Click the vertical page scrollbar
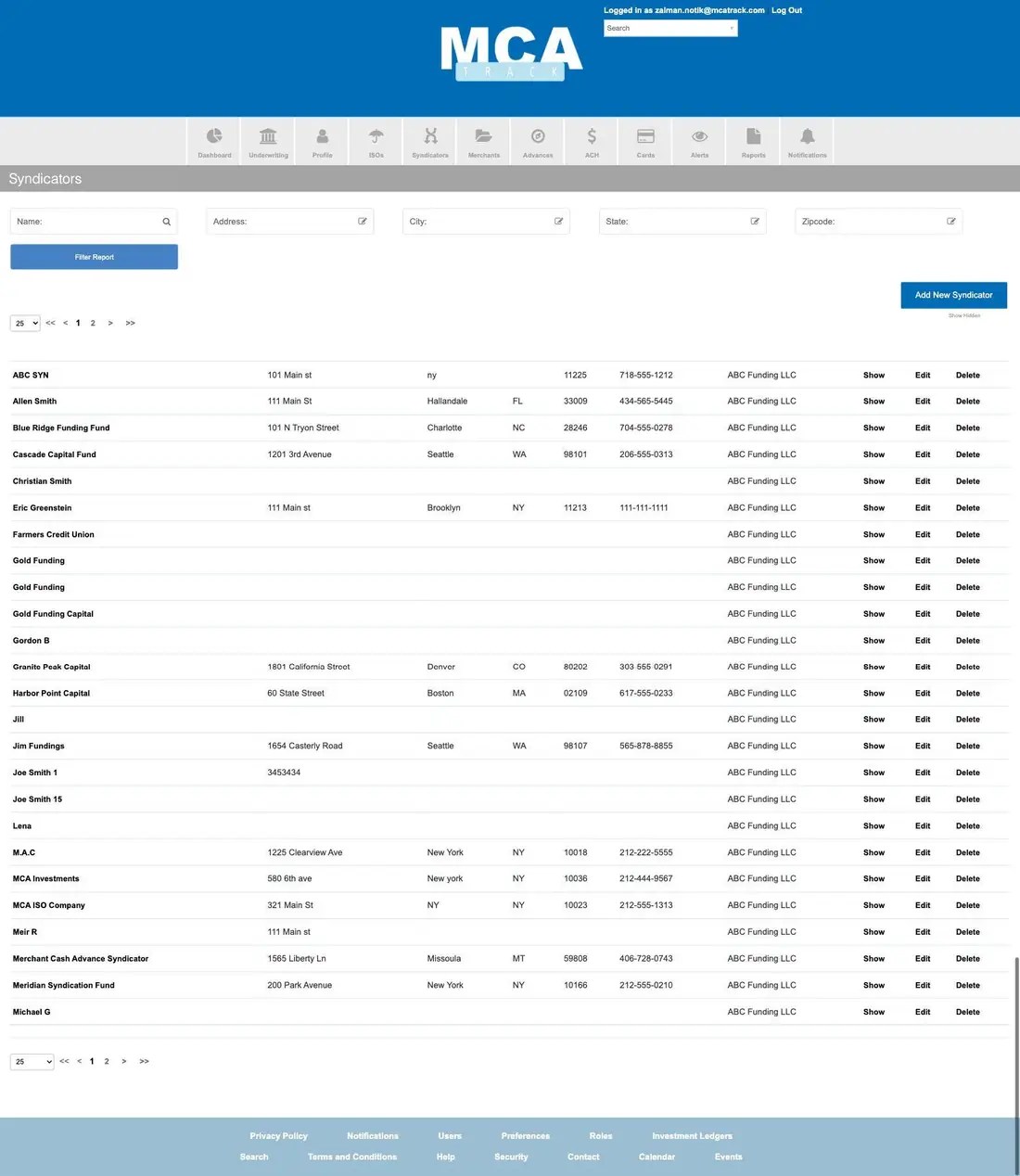This screenshot has width=1020, height=1176. click(1016, 1067)
